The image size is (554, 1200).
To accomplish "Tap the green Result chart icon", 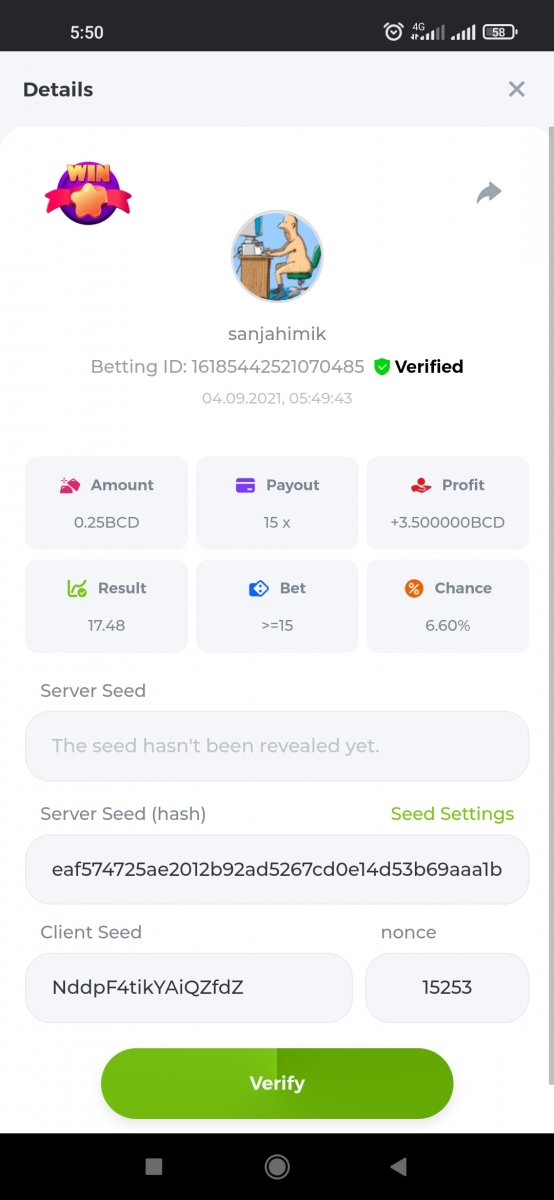I will coord(77,588).
